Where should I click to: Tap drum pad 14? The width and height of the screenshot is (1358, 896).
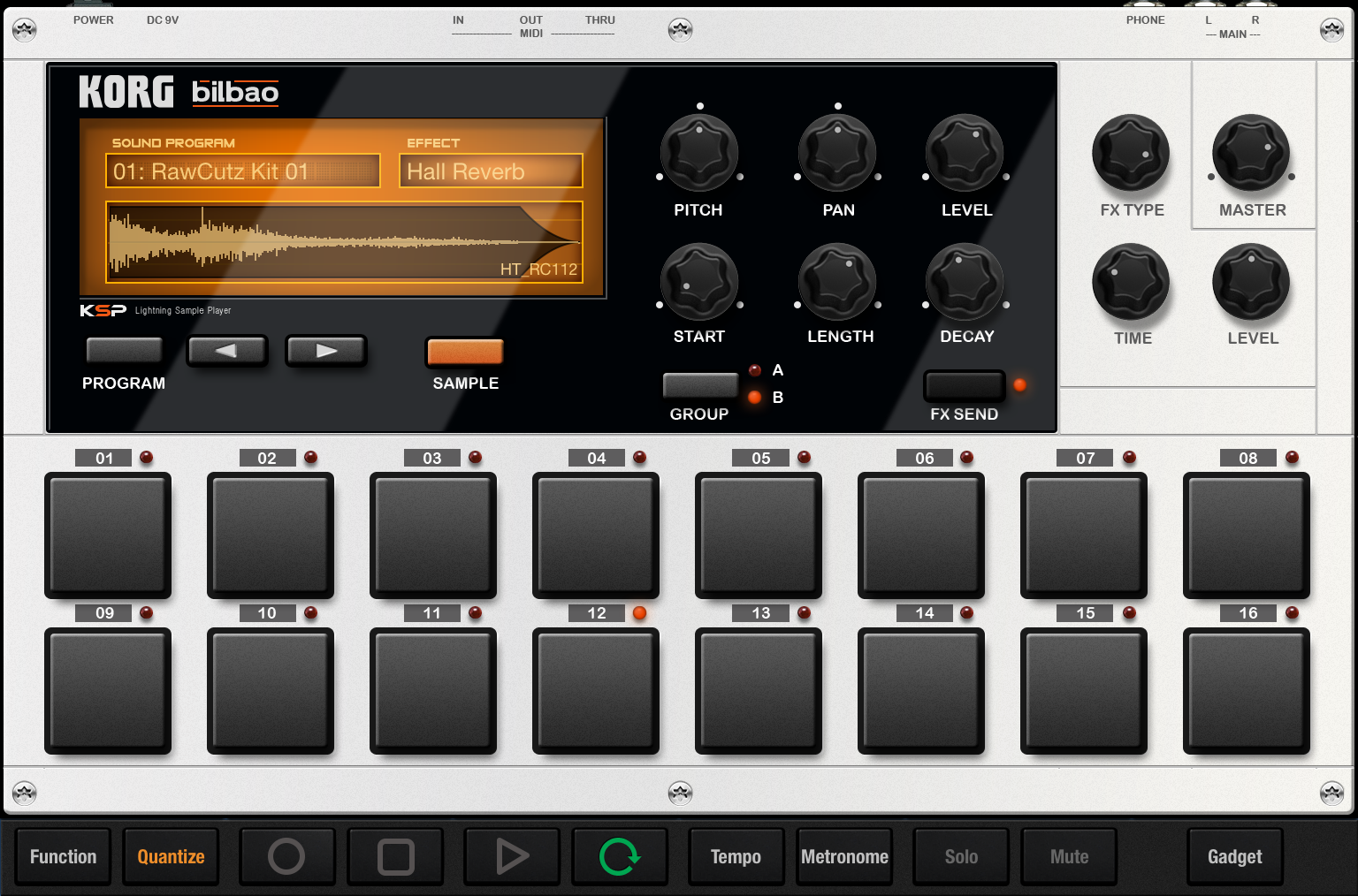click(x=921, y=690)
